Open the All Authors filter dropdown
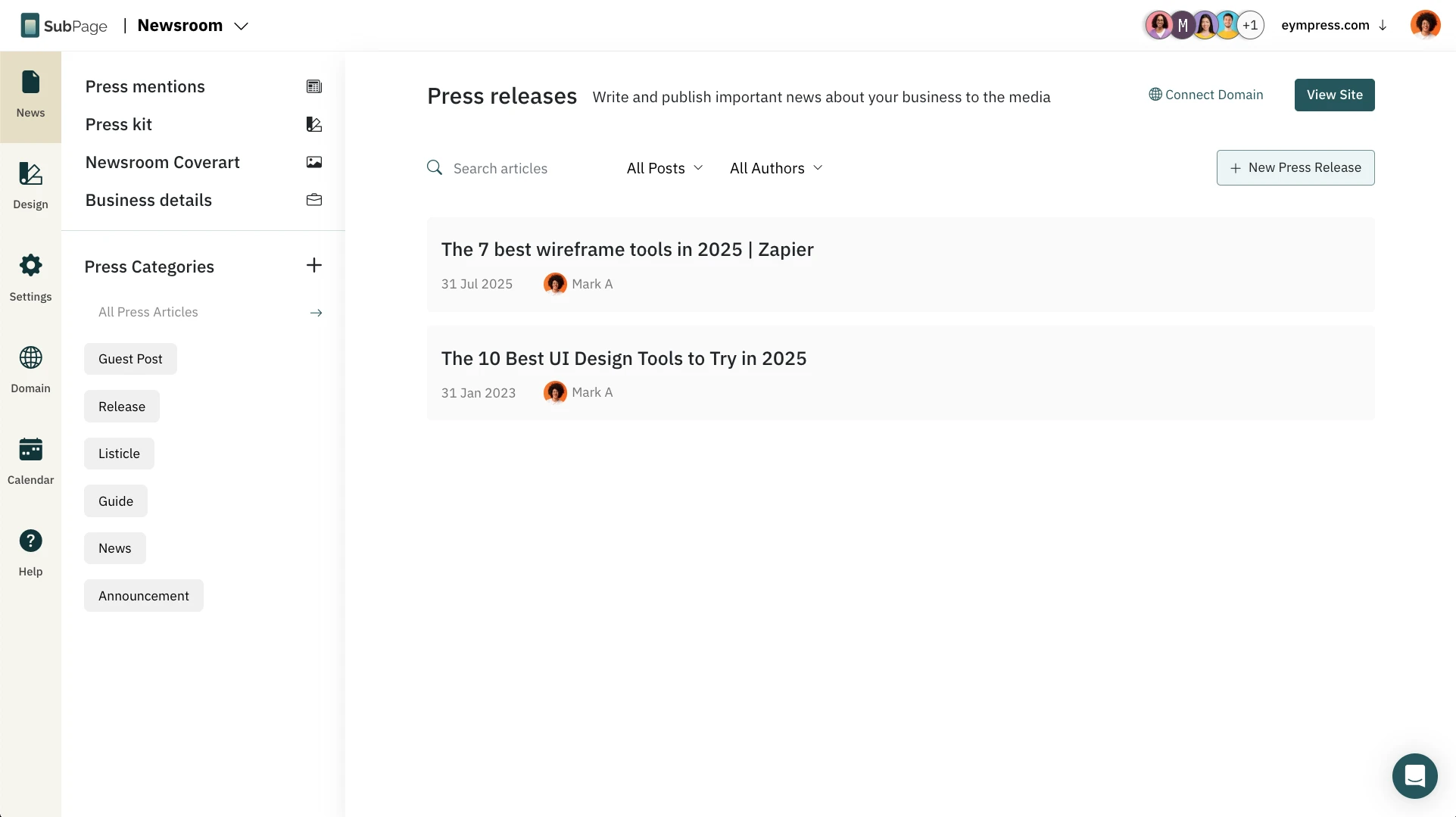Image resolution: width=1456 pixels, height=817 pixels. point(776,168)
